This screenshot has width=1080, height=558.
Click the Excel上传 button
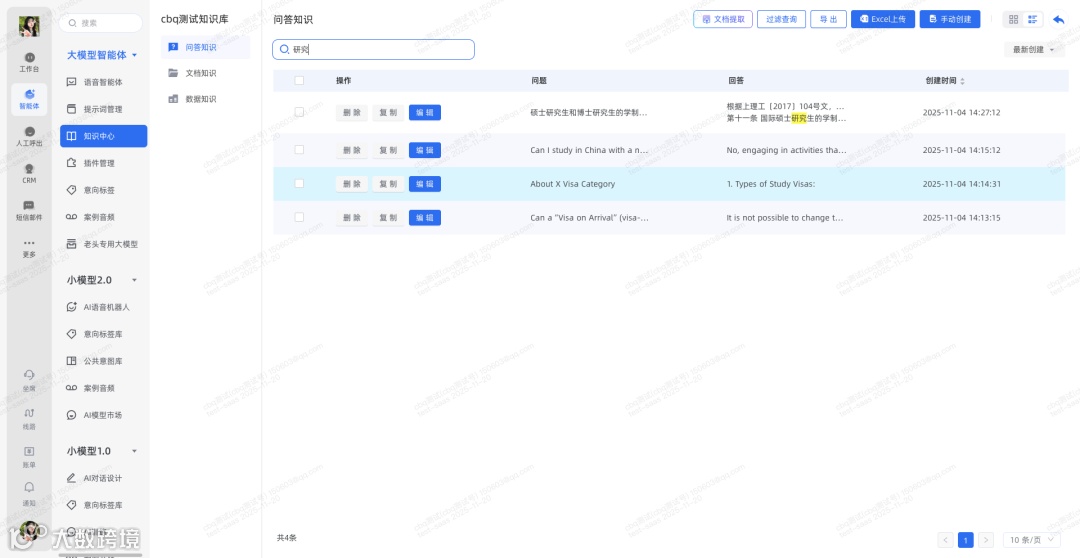[x=882, y=19]
